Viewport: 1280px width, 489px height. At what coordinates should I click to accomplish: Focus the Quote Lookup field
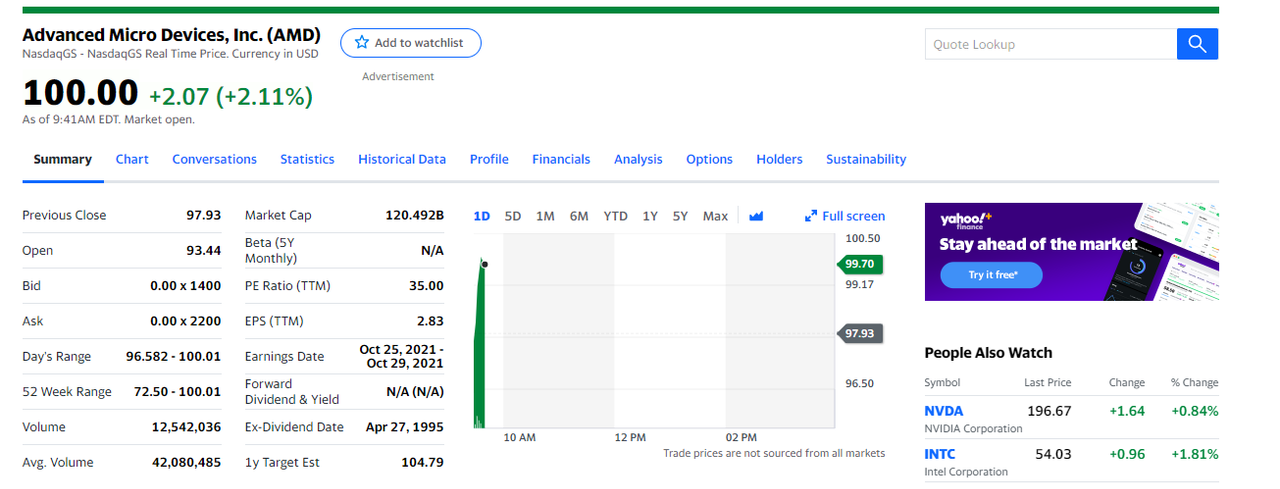1051,44
